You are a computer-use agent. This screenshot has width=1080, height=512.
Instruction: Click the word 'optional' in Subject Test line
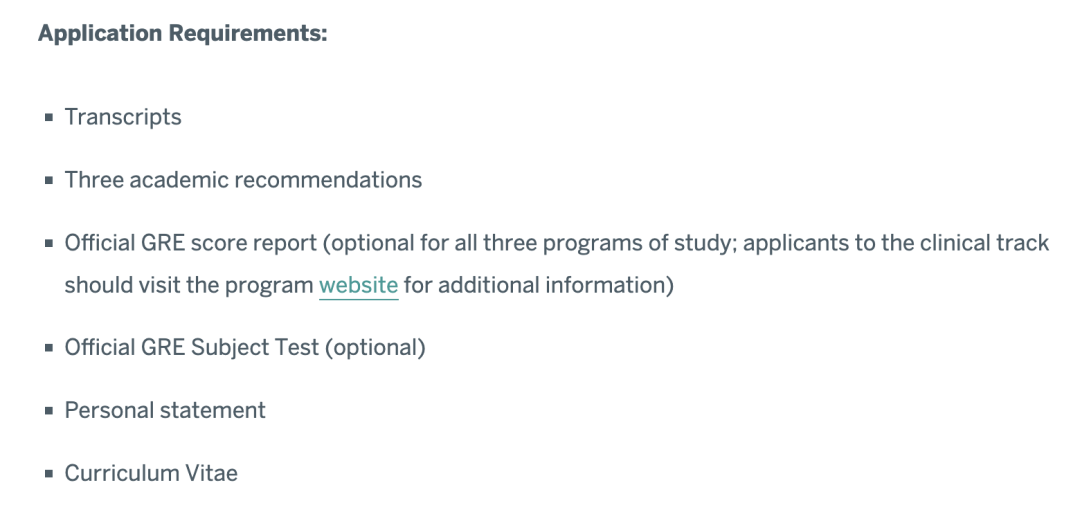pyautogui.click(x=375, y=347)
